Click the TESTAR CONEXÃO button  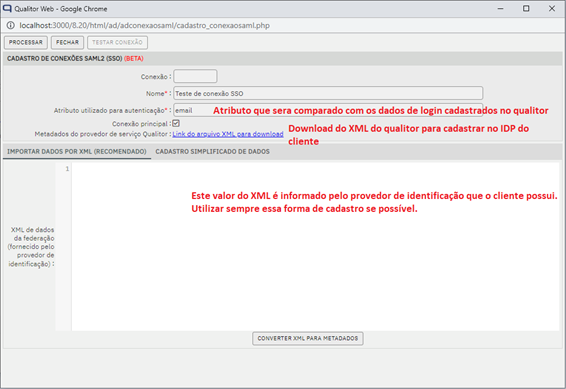click(x=117, y=43)
